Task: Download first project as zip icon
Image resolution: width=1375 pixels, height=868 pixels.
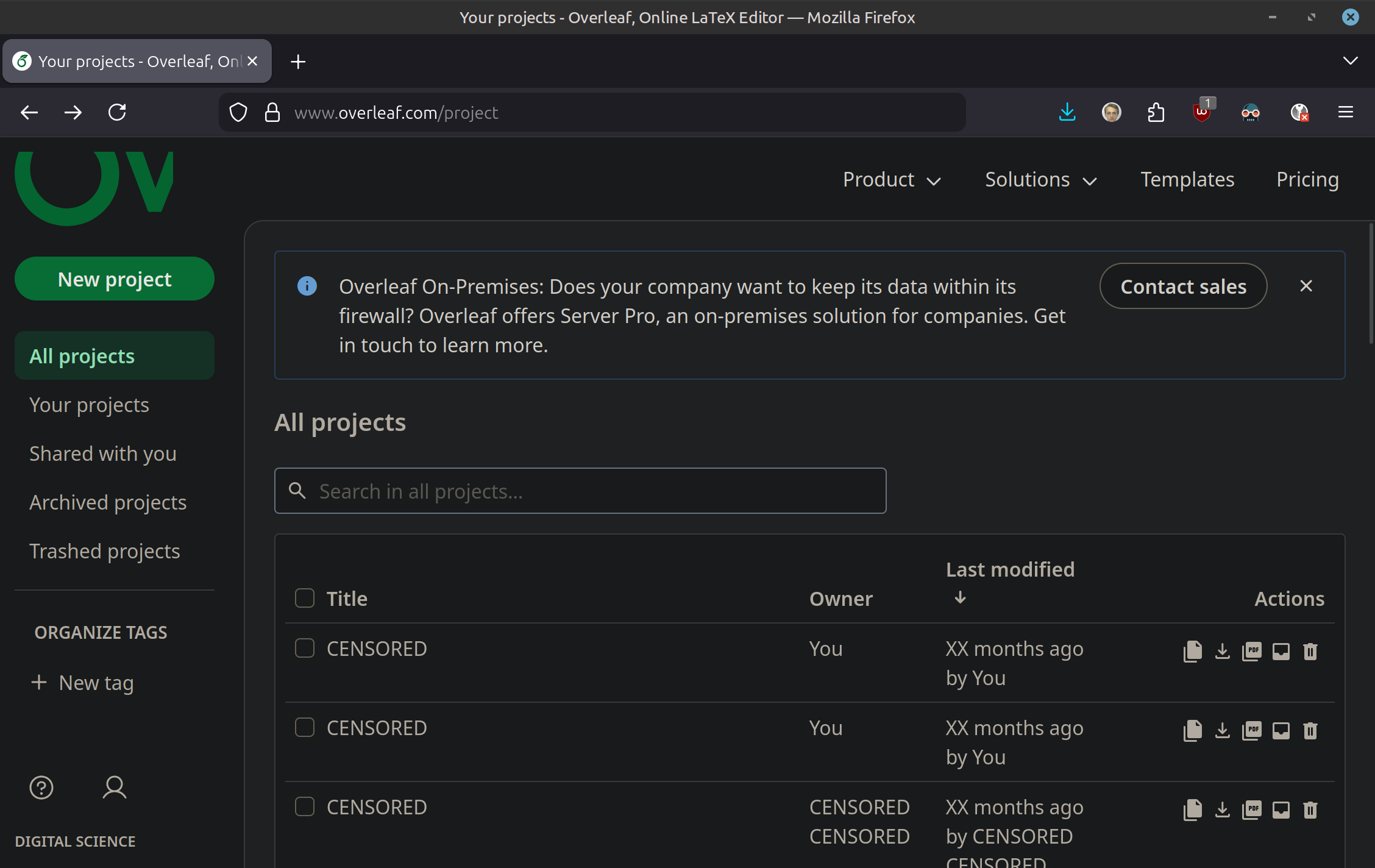Action: (1222, 651)
